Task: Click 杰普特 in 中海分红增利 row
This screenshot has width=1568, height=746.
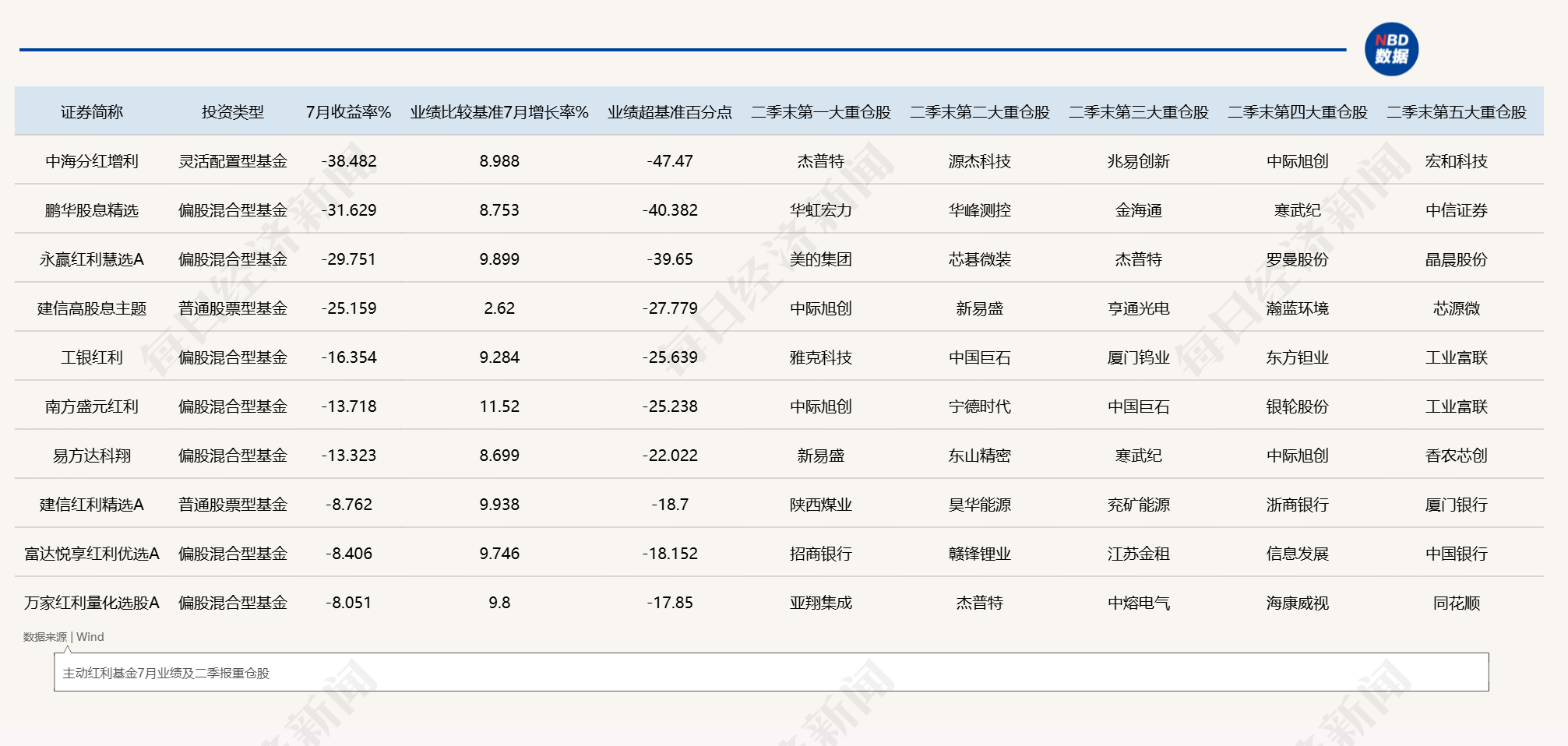Action: 821,161
